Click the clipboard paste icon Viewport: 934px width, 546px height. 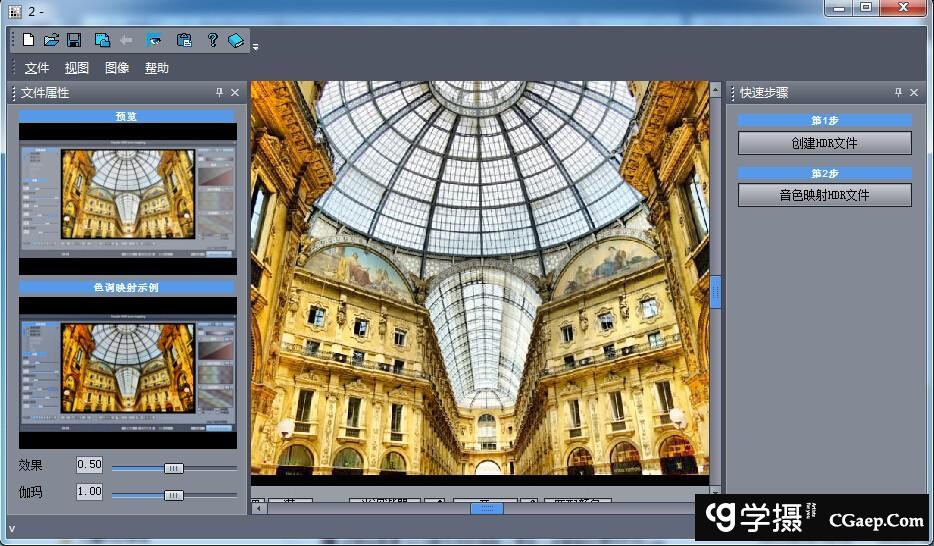pyautogui.click(x=184, y=40)
